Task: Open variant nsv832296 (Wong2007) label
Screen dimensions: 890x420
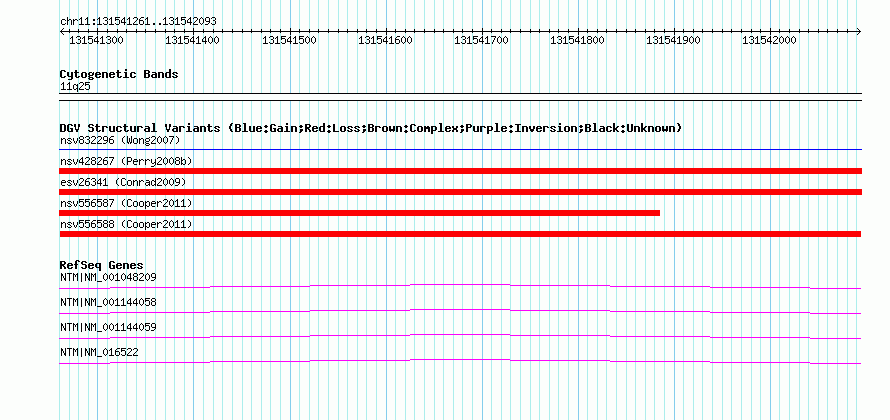Action: coord(120,140)
